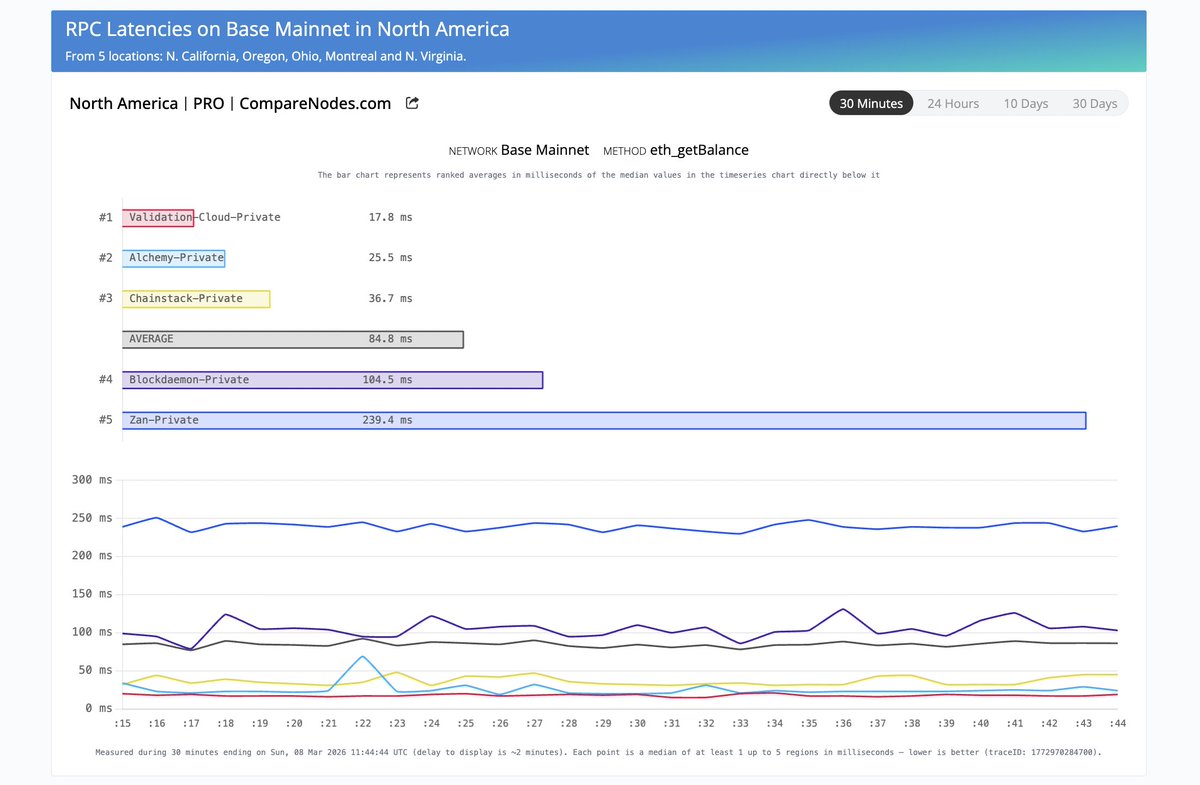The image size is (1200, 785).
Task: Select the 30 Minutes time range
Action: 871,103
